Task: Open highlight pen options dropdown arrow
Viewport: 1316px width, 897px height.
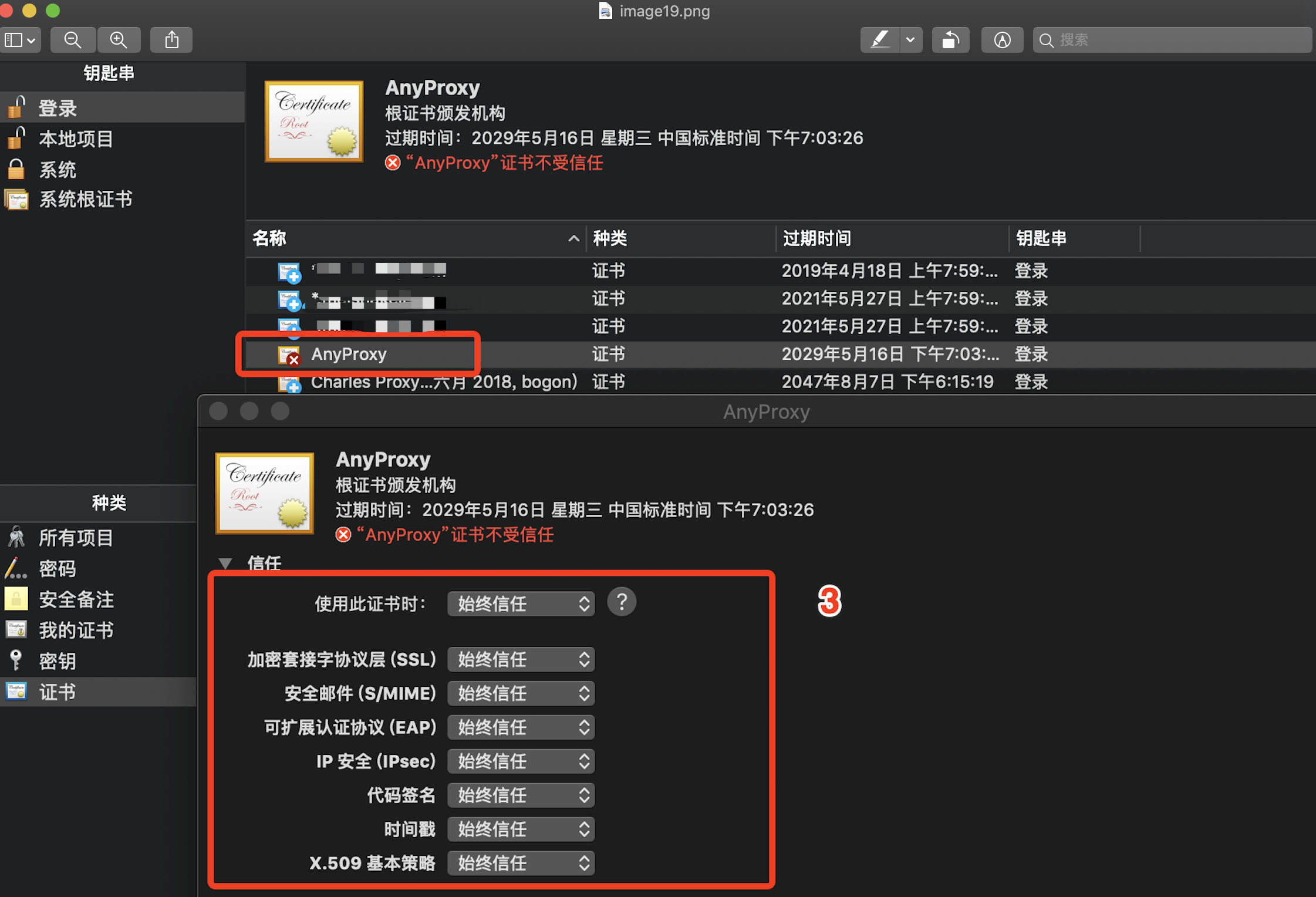Action: (x=910, y=40)
